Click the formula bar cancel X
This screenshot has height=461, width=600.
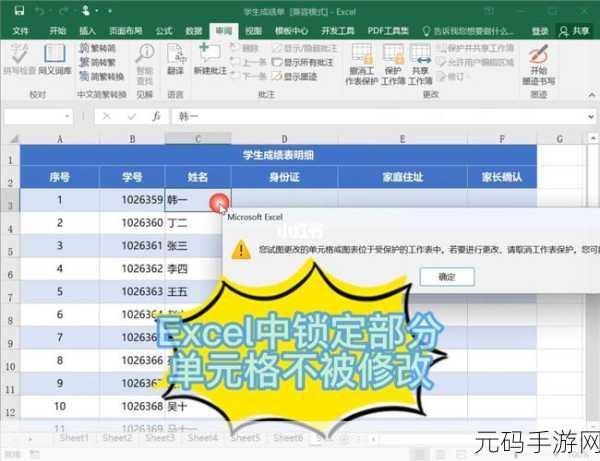tap(107, 116)
